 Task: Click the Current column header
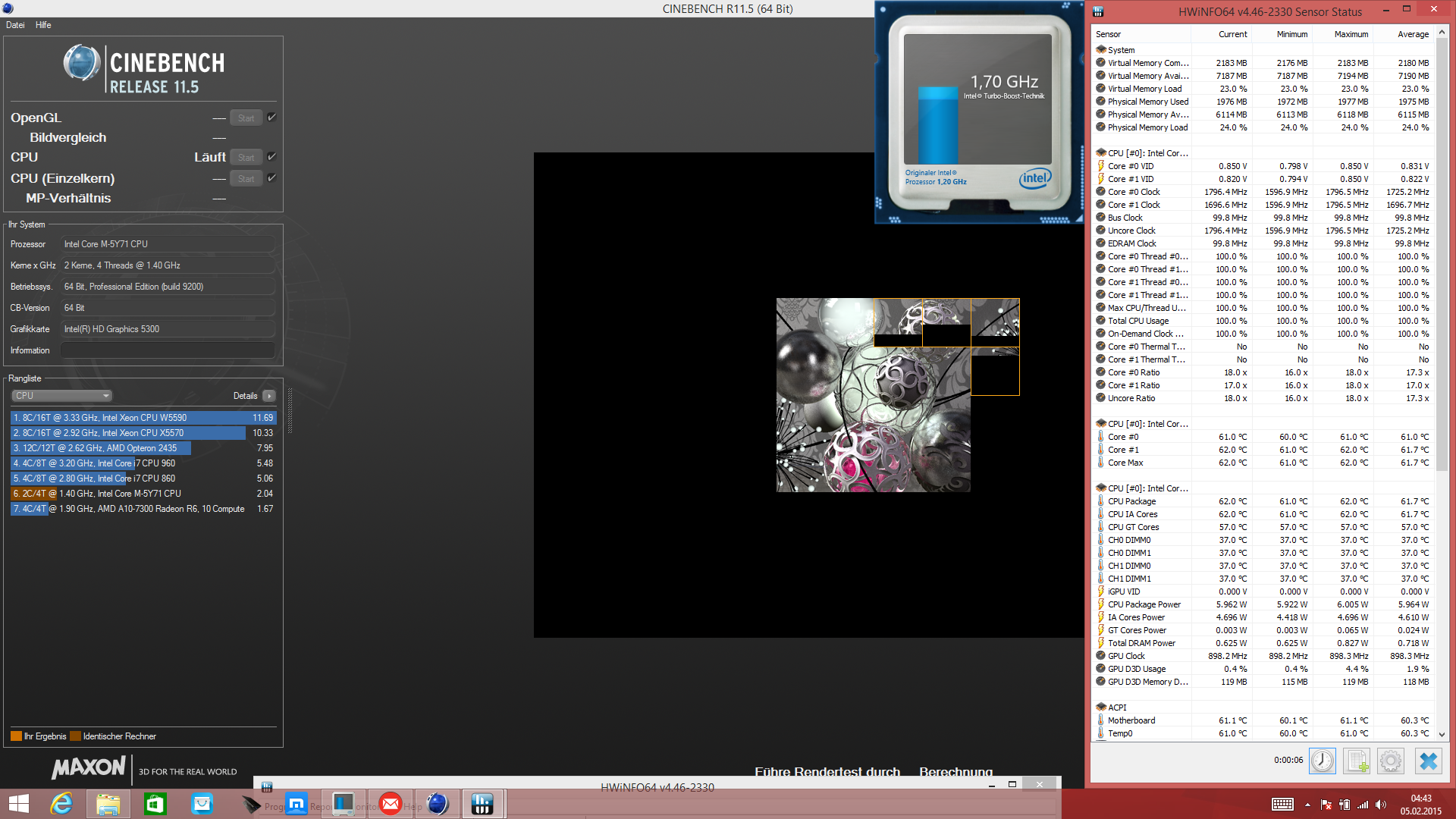1221,34
